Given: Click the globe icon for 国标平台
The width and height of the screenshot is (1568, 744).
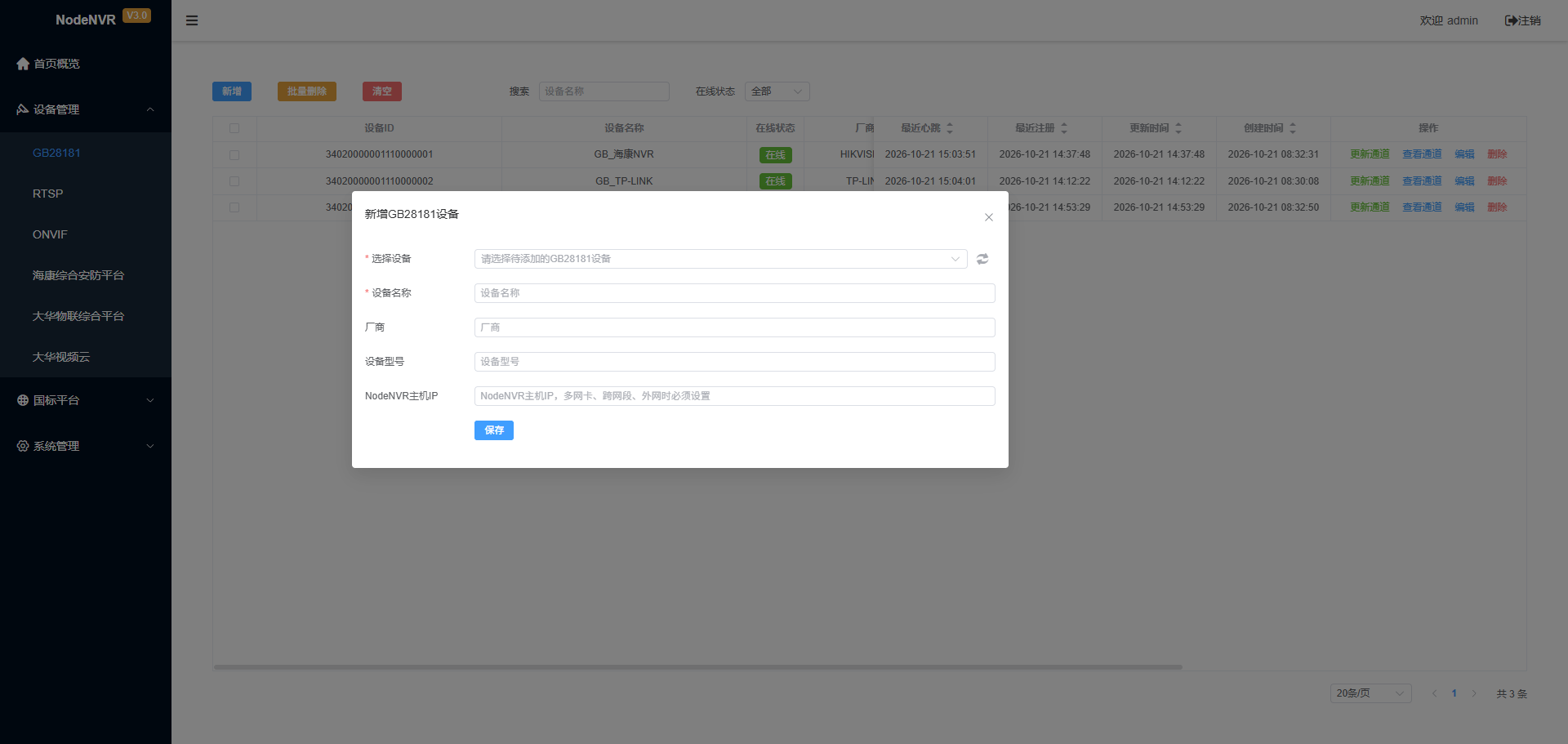Looking at the screenshot, I should [23, 400].
